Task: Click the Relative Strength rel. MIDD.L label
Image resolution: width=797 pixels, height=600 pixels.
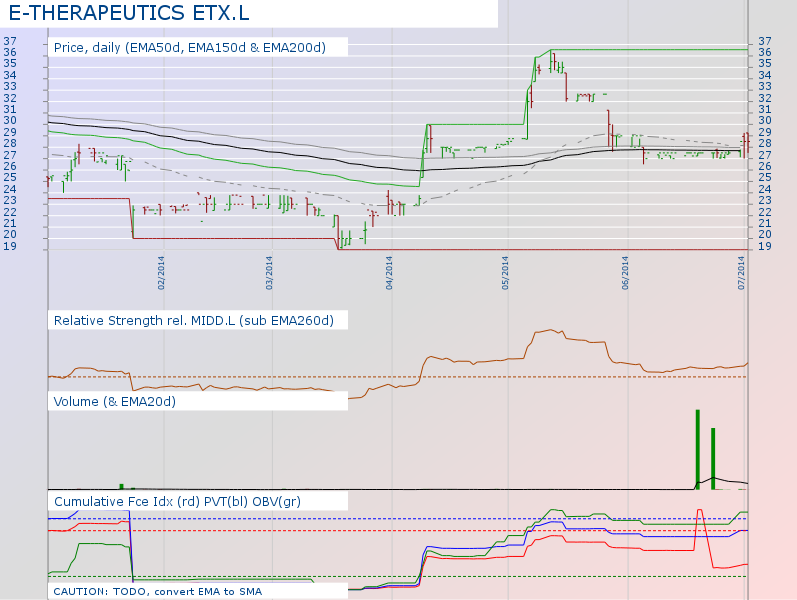Action: pos(194,320)
